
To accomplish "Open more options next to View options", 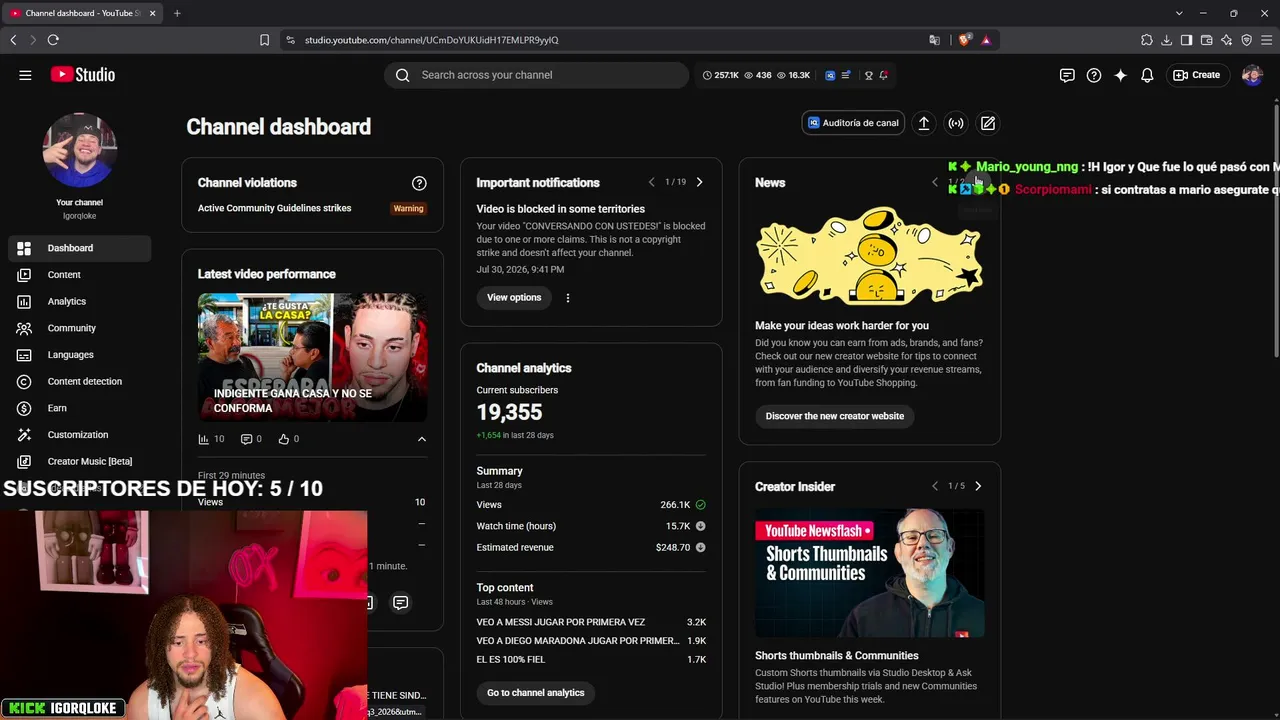I will pos(568,298).
